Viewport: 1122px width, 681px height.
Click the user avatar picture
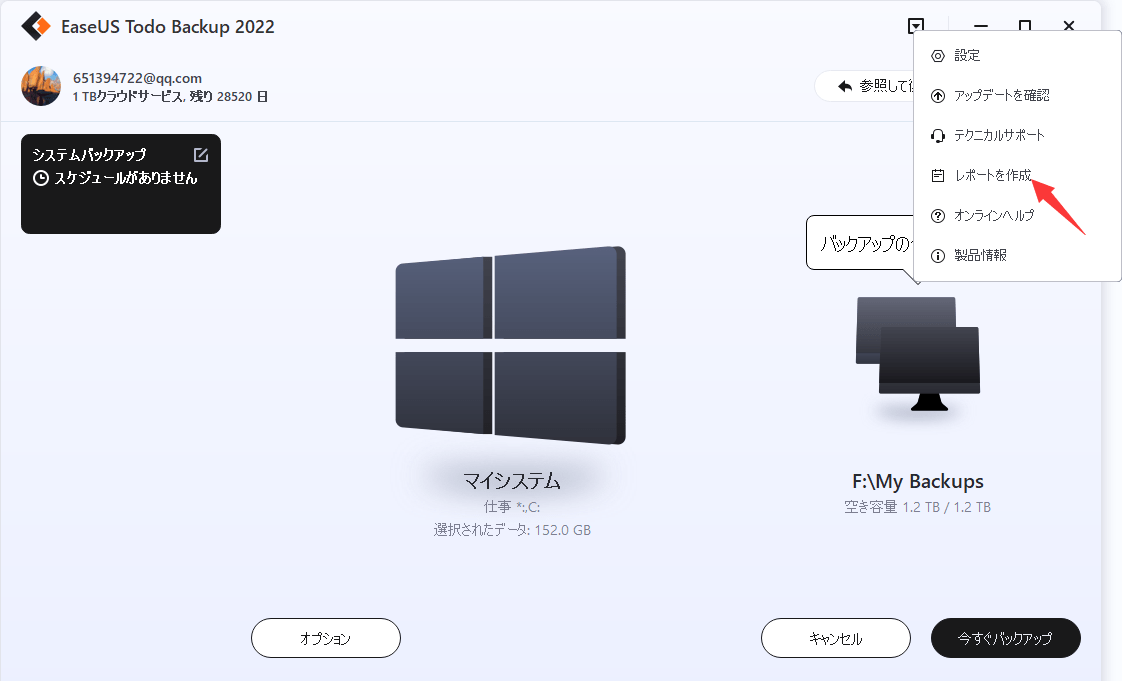pos(41,86)
